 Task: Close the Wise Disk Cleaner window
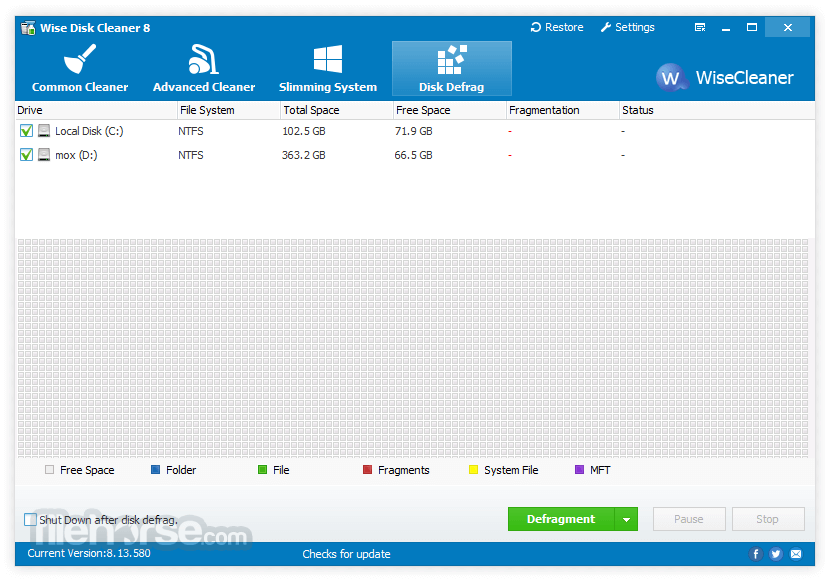787,27
